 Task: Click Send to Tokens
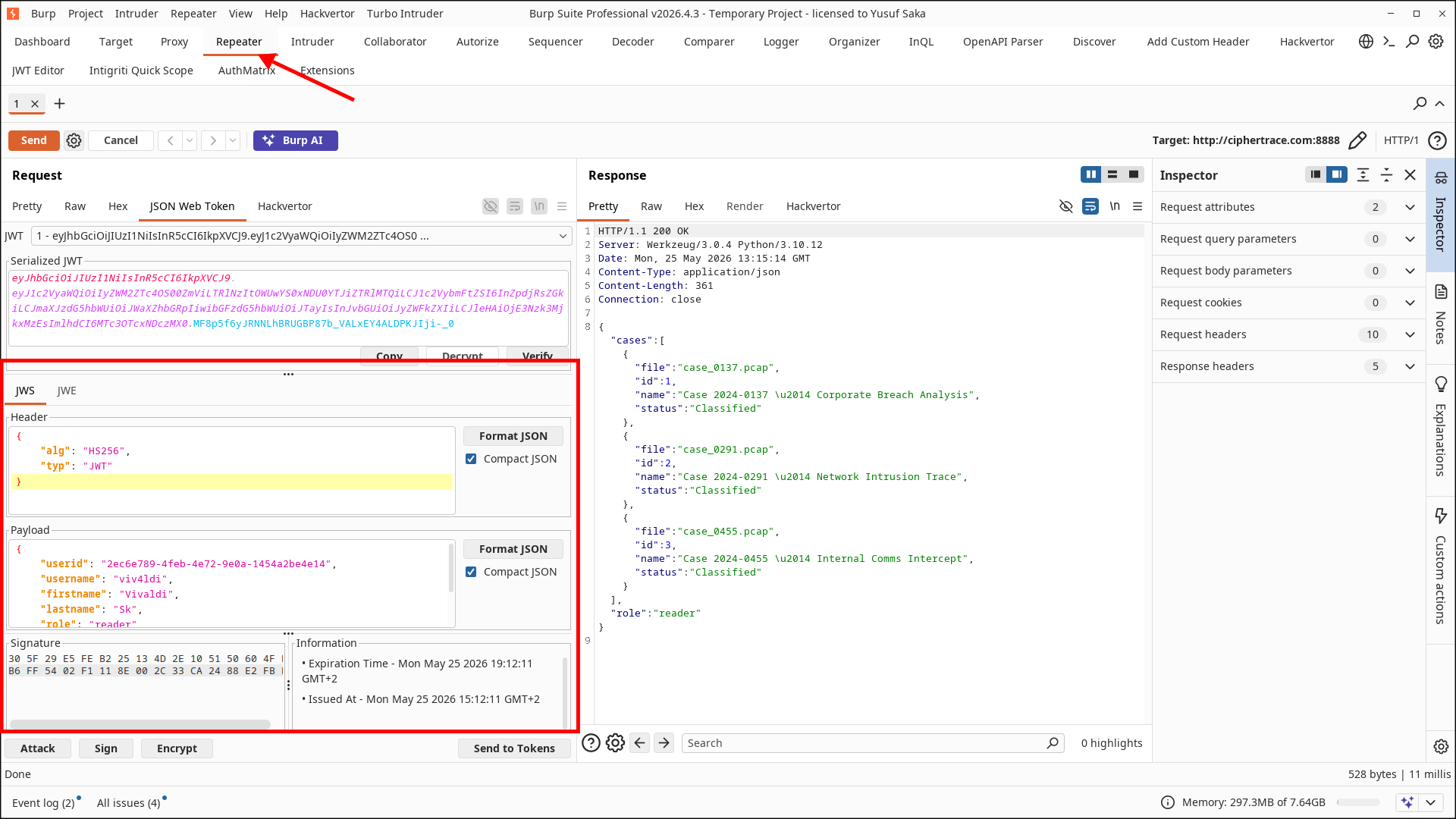[x=514, y=748]
